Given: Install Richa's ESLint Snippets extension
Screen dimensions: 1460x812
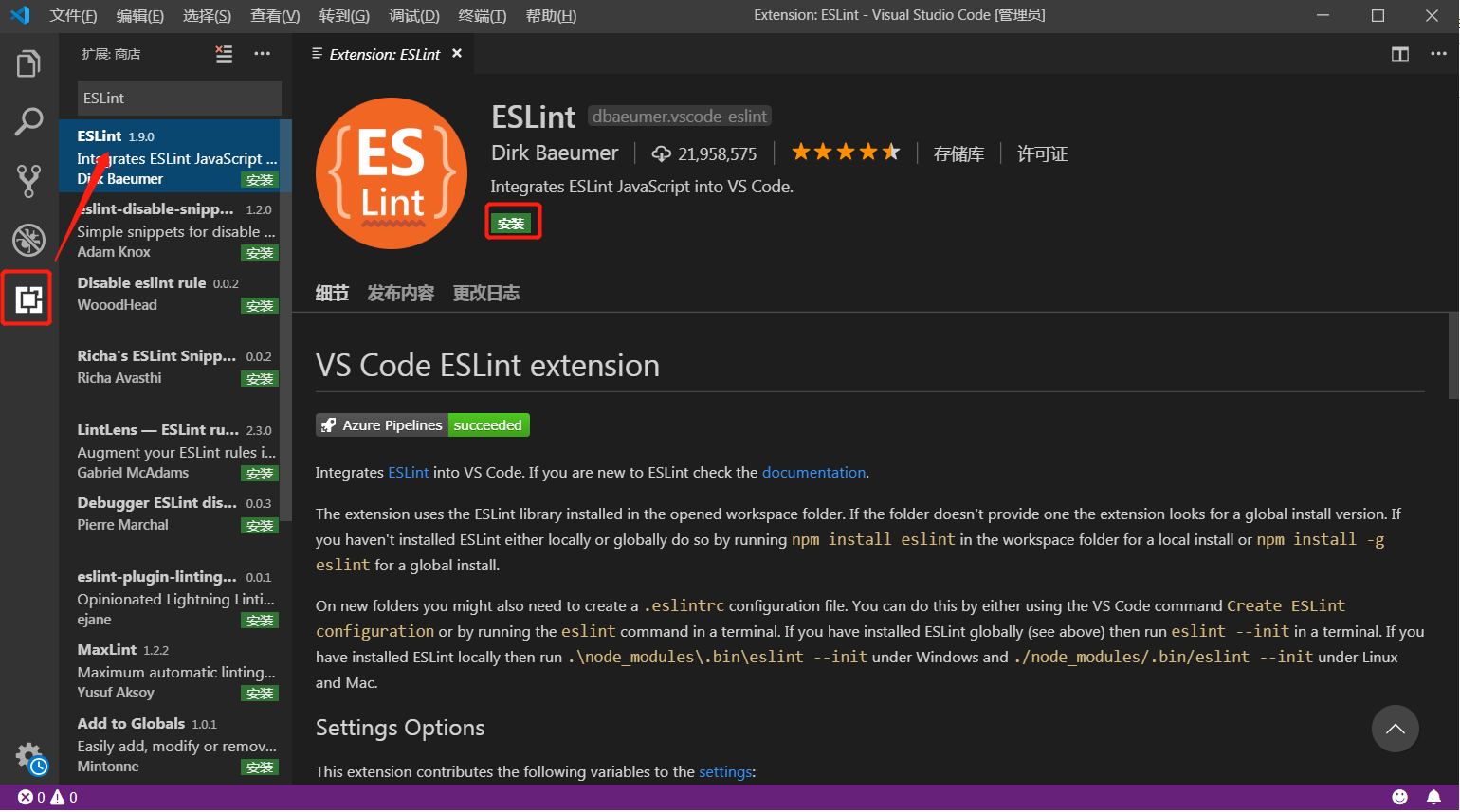Looking at the screenshot, I should tap(260, 379).
